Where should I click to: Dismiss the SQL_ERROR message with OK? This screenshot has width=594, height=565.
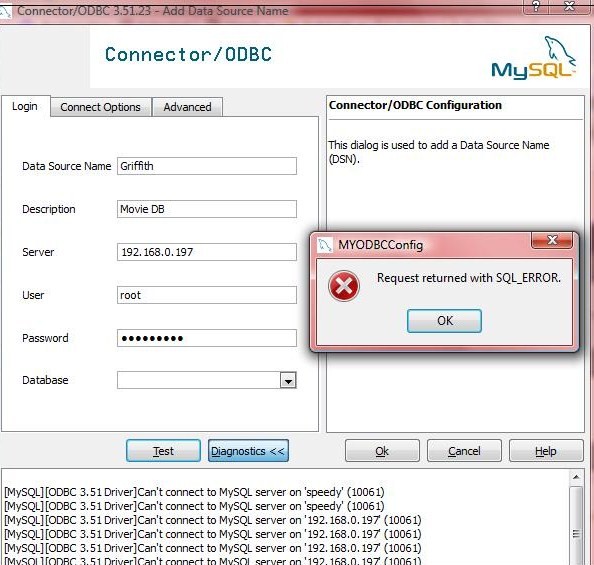coord(444,321)
